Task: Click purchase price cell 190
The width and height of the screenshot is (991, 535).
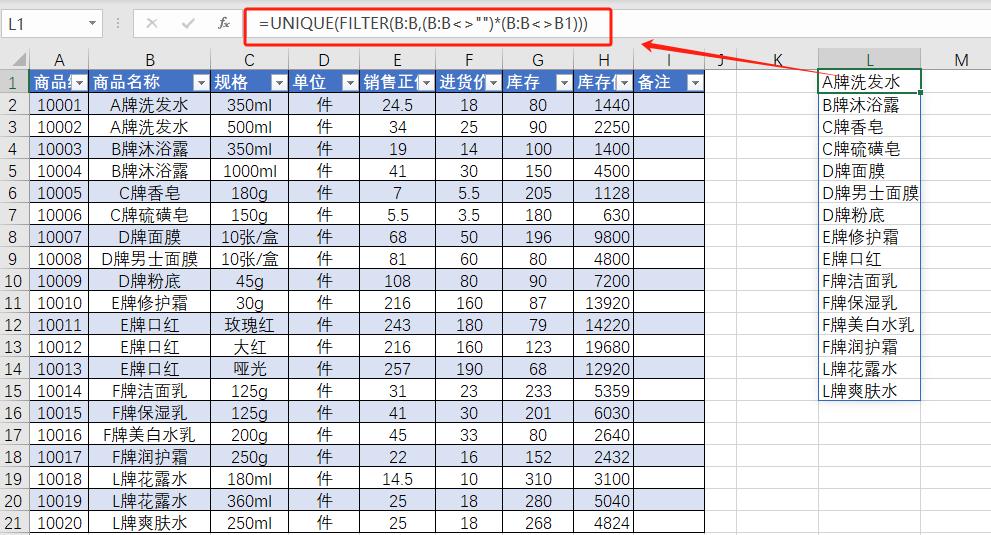Action: (469, 369)
